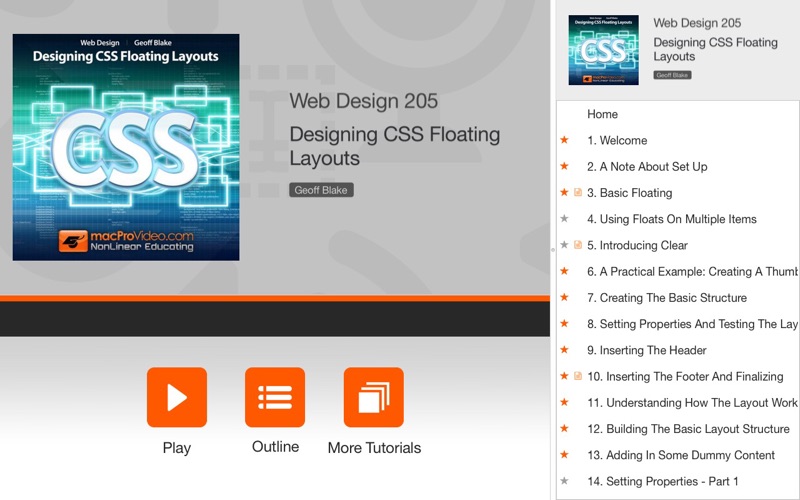This screenshot has height=500, width=800.
Task: Toggle star for 1. Welcome
Action: (x=564, y=140)
